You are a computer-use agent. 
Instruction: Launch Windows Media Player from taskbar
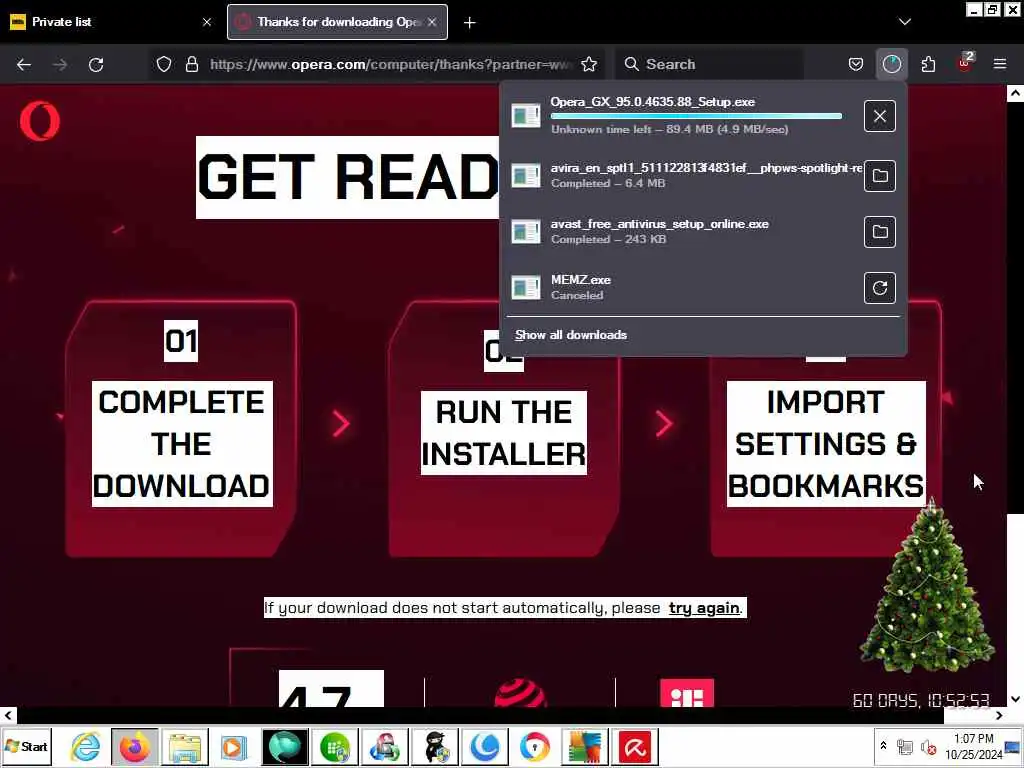(x=234, y=746)
